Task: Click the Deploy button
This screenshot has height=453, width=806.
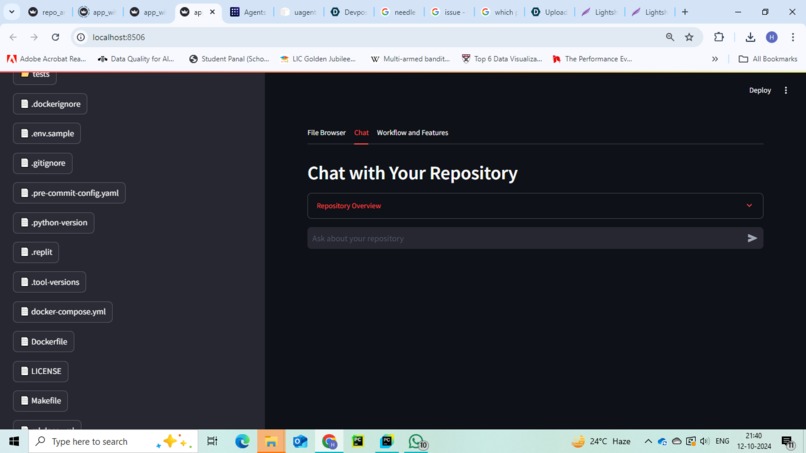Action: (760, 90)
